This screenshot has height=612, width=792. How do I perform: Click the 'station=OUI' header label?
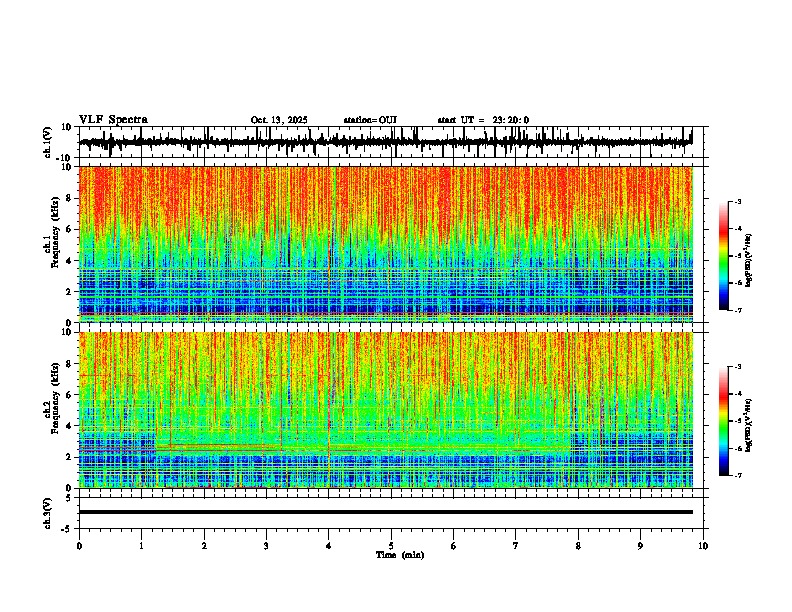point(370,120)
